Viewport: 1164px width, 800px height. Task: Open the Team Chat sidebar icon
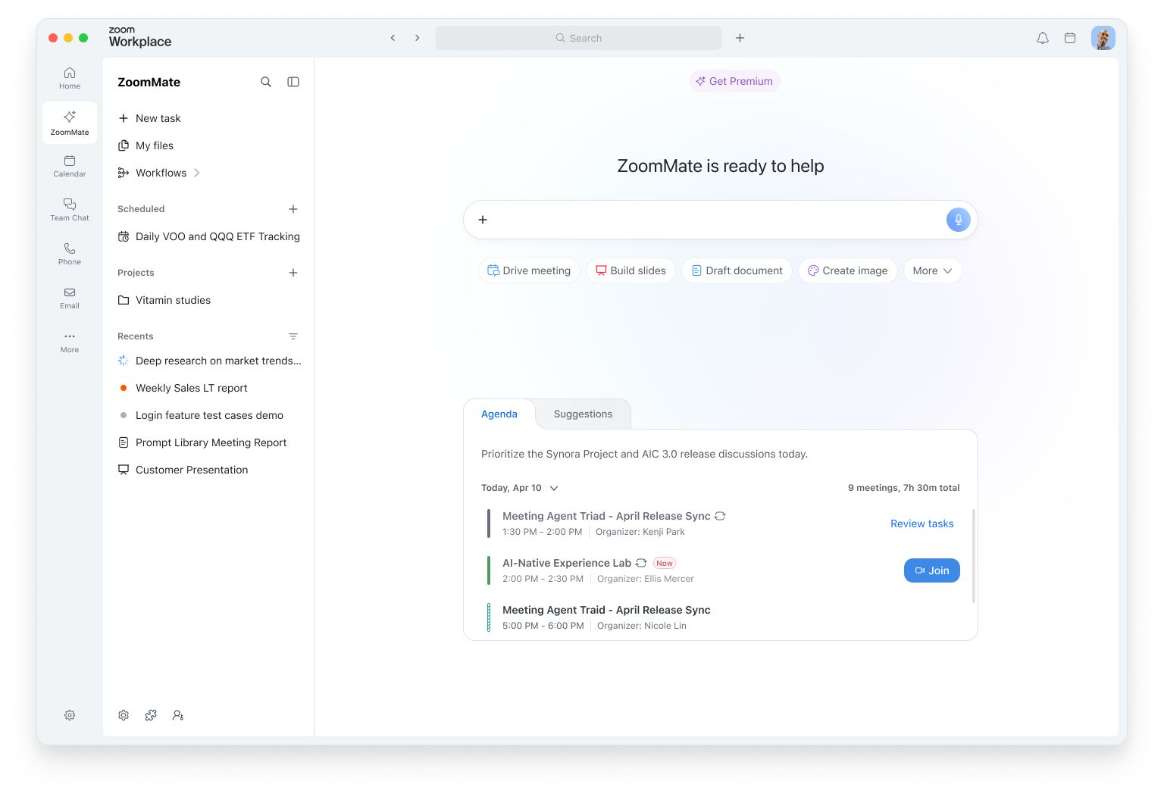(70, 209)
